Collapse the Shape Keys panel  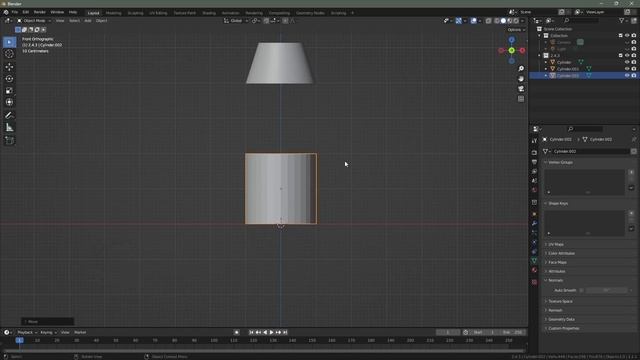tap(558, 203)
